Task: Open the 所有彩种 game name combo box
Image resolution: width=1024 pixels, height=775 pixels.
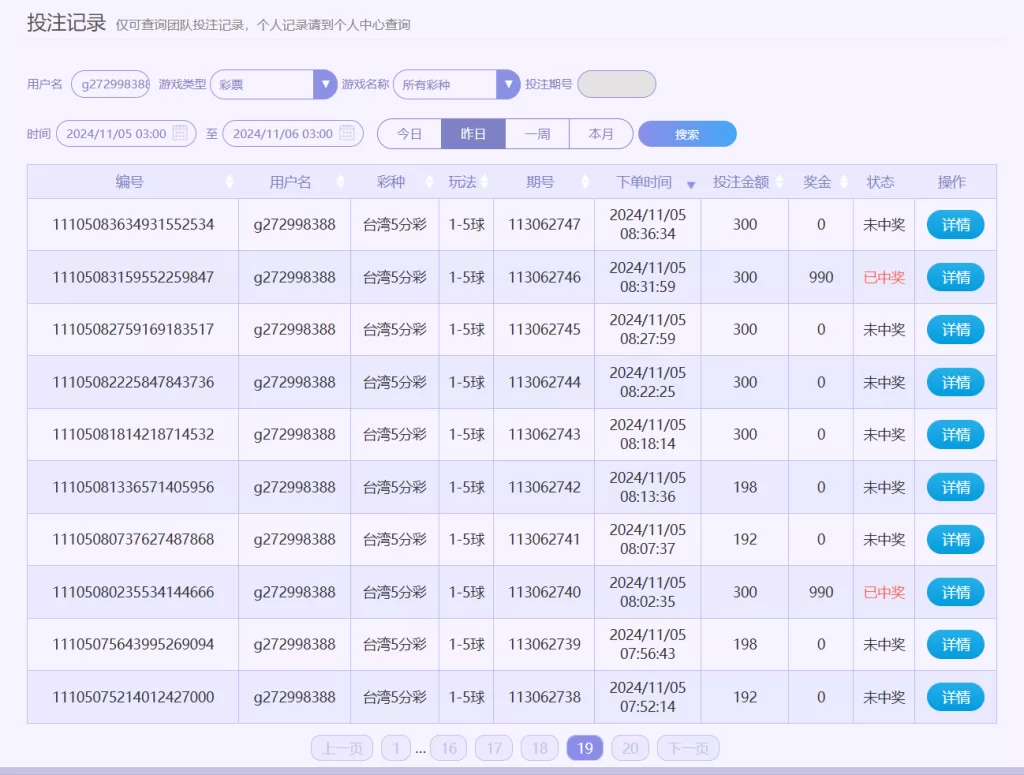Action: click(456, 84)
